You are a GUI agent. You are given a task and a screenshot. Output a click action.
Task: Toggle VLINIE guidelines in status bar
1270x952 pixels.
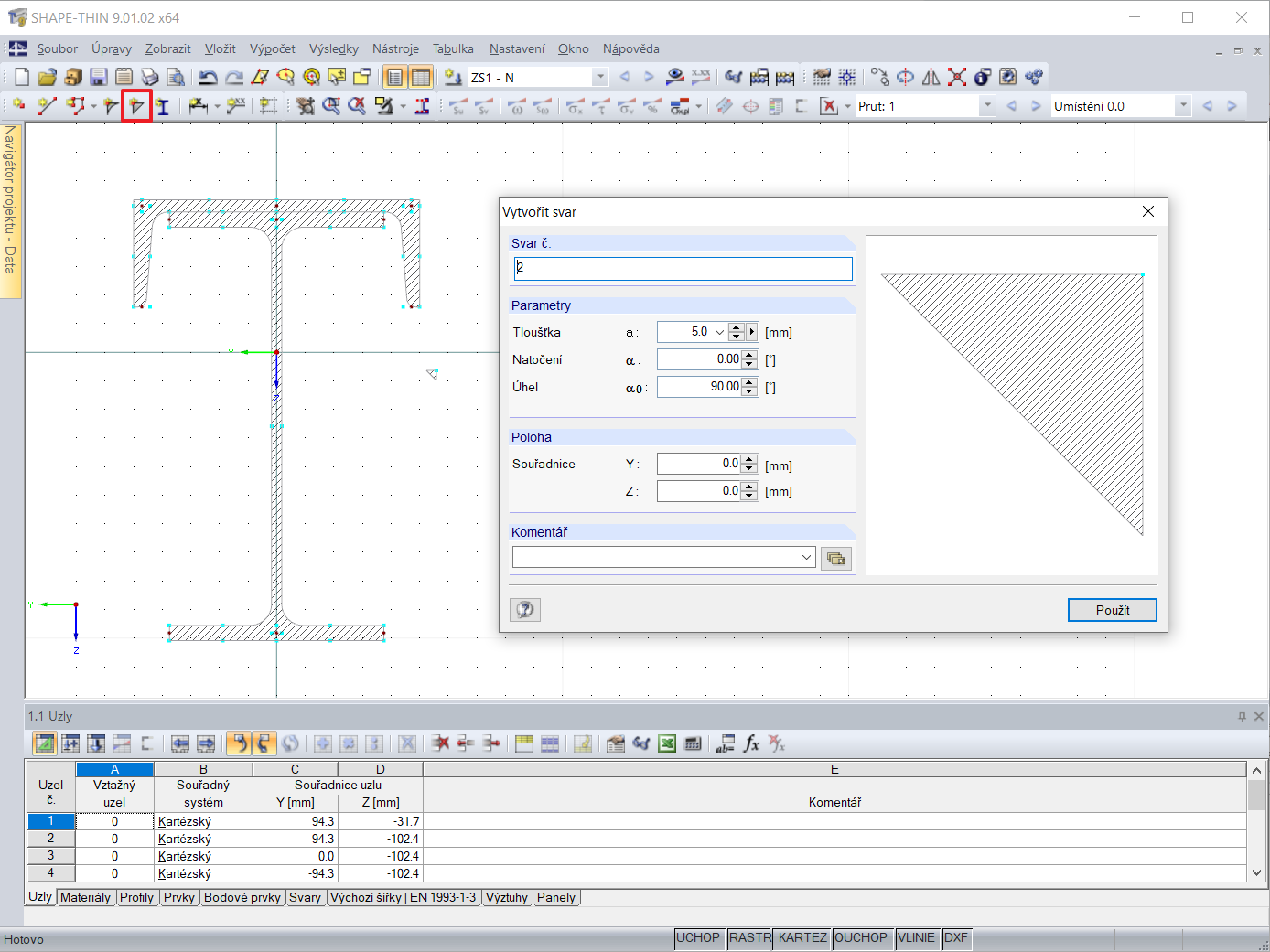point(917,937)
